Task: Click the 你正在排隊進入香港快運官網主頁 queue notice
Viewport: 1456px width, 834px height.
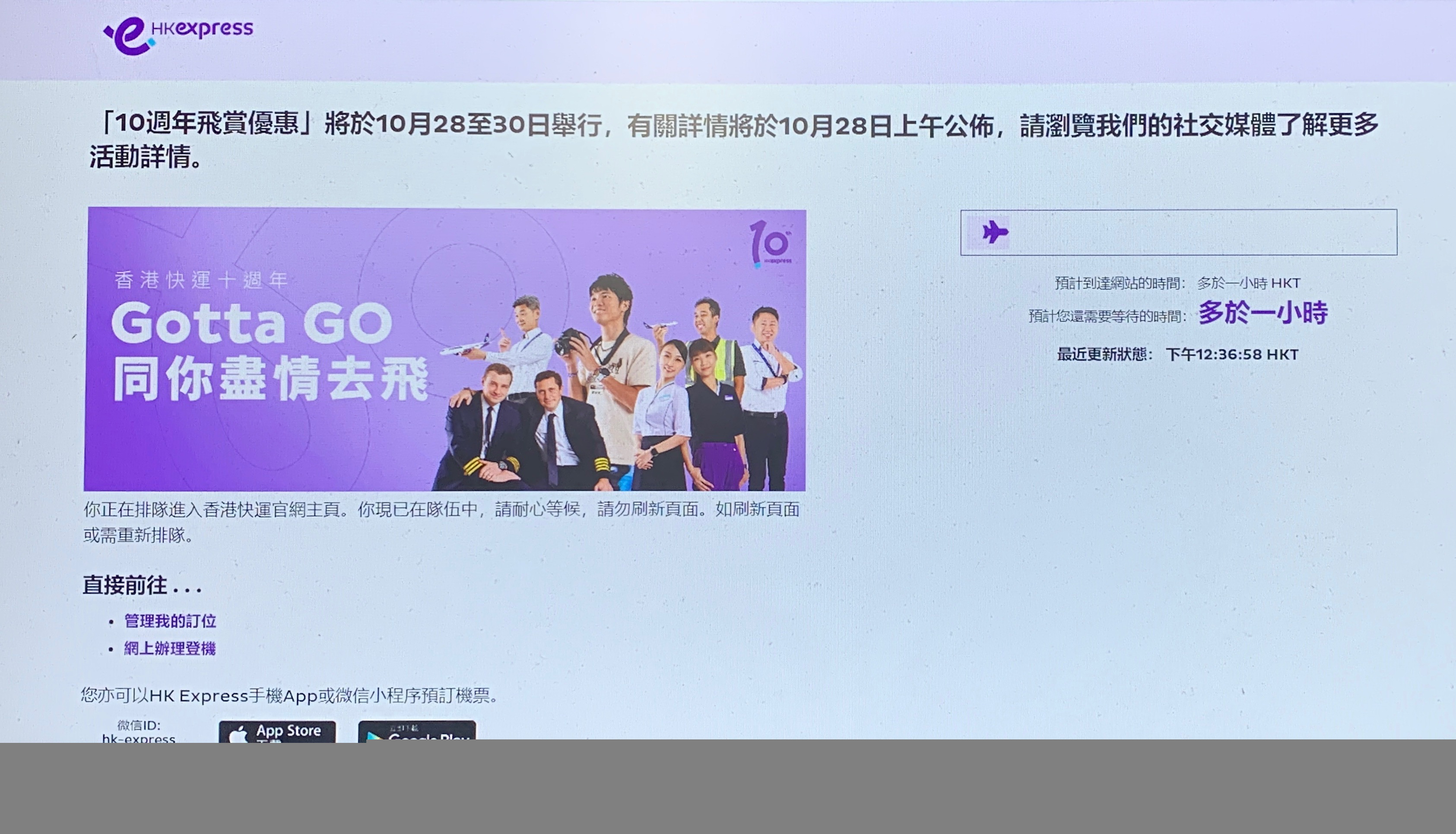Action: 441,522
